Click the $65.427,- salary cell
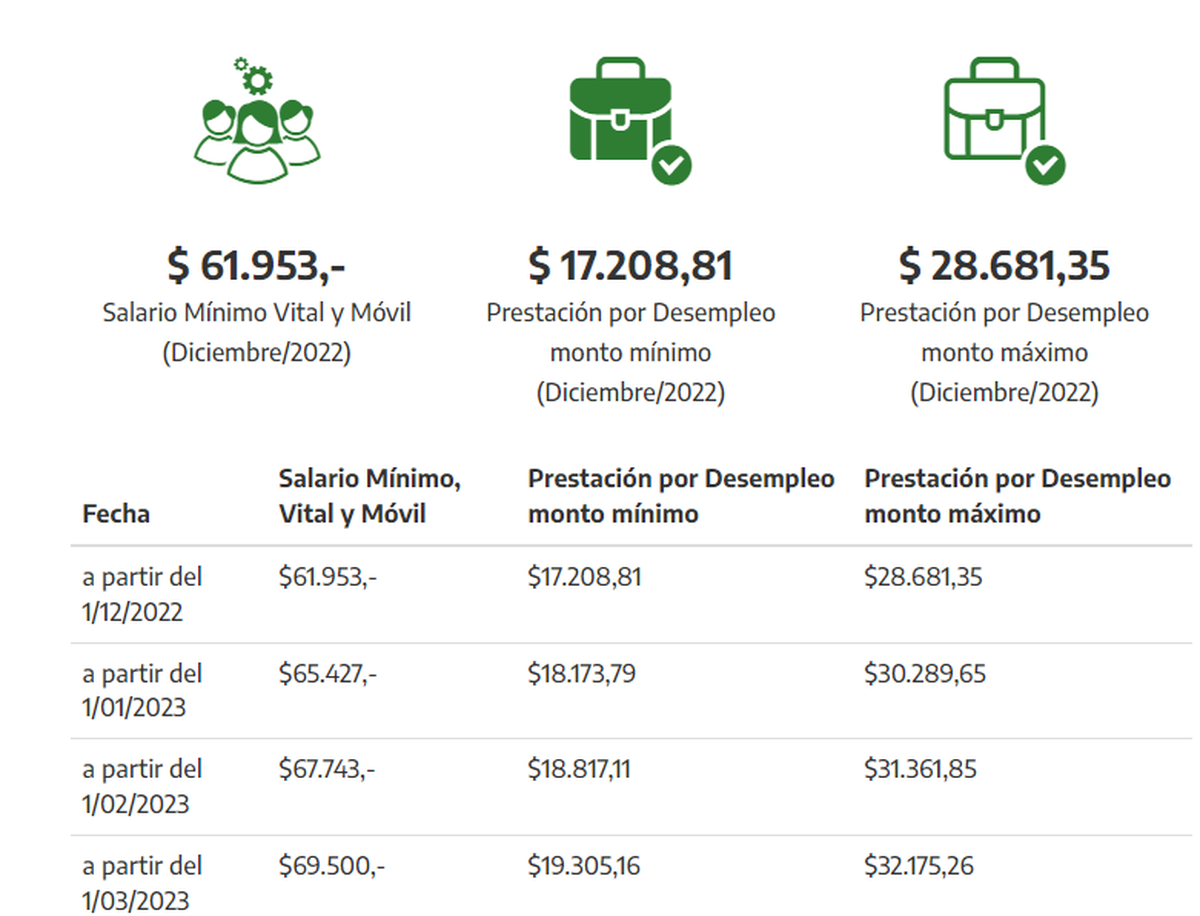The width and height of the screenshot is (1200, 916). 328,674
